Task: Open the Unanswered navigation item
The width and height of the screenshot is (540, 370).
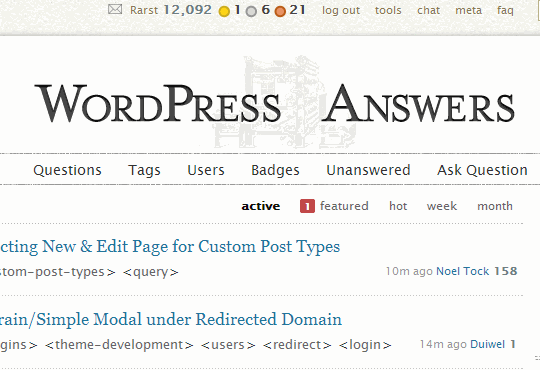Action: (368, 170)
